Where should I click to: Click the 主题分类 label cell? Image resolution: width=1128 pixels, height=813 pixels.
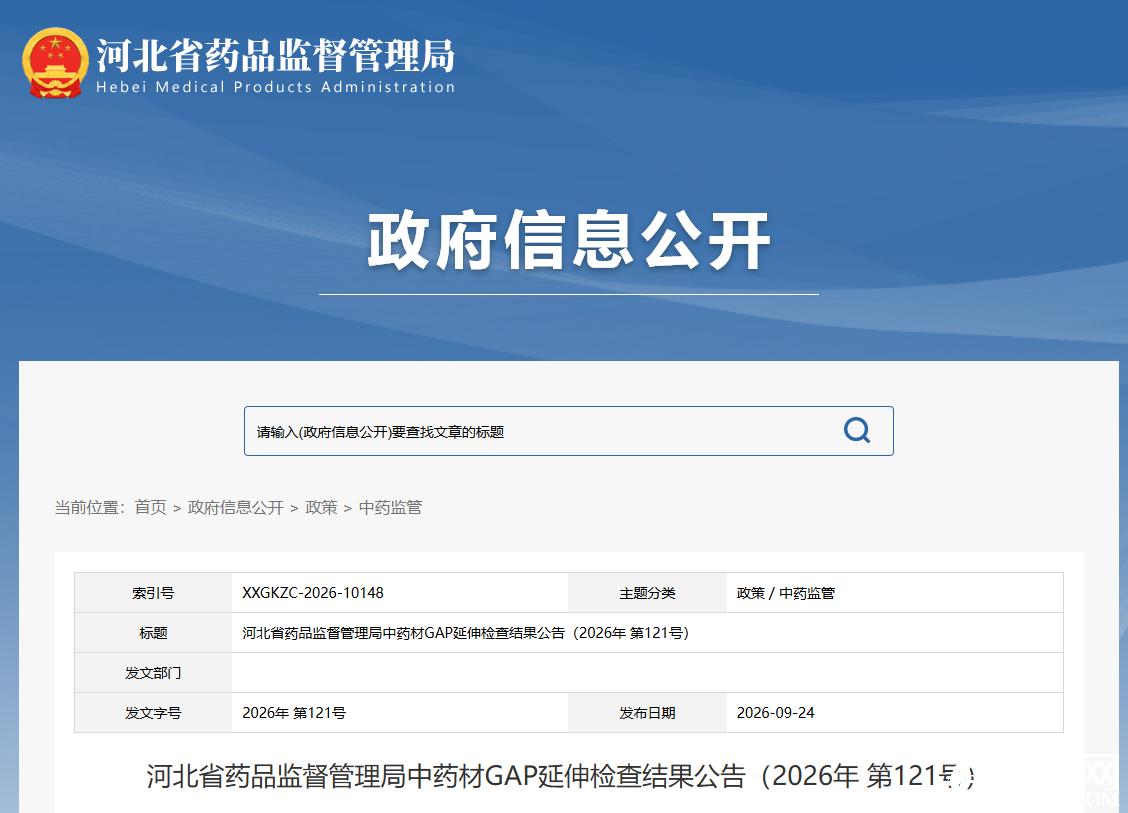tap(647, 593)
